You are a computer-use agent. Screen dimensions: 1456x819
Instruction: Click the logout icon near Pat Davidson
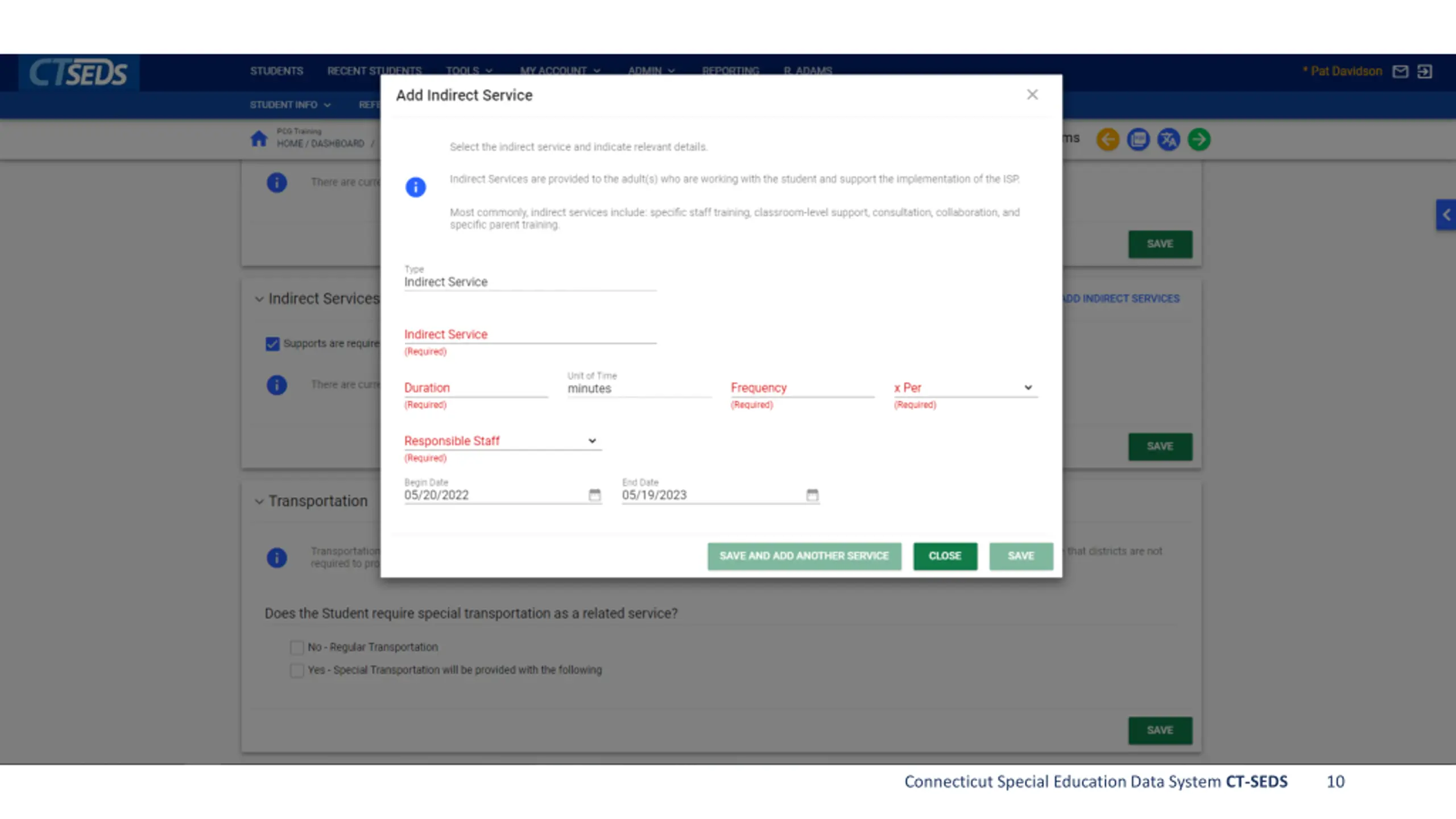[1425, 72]
